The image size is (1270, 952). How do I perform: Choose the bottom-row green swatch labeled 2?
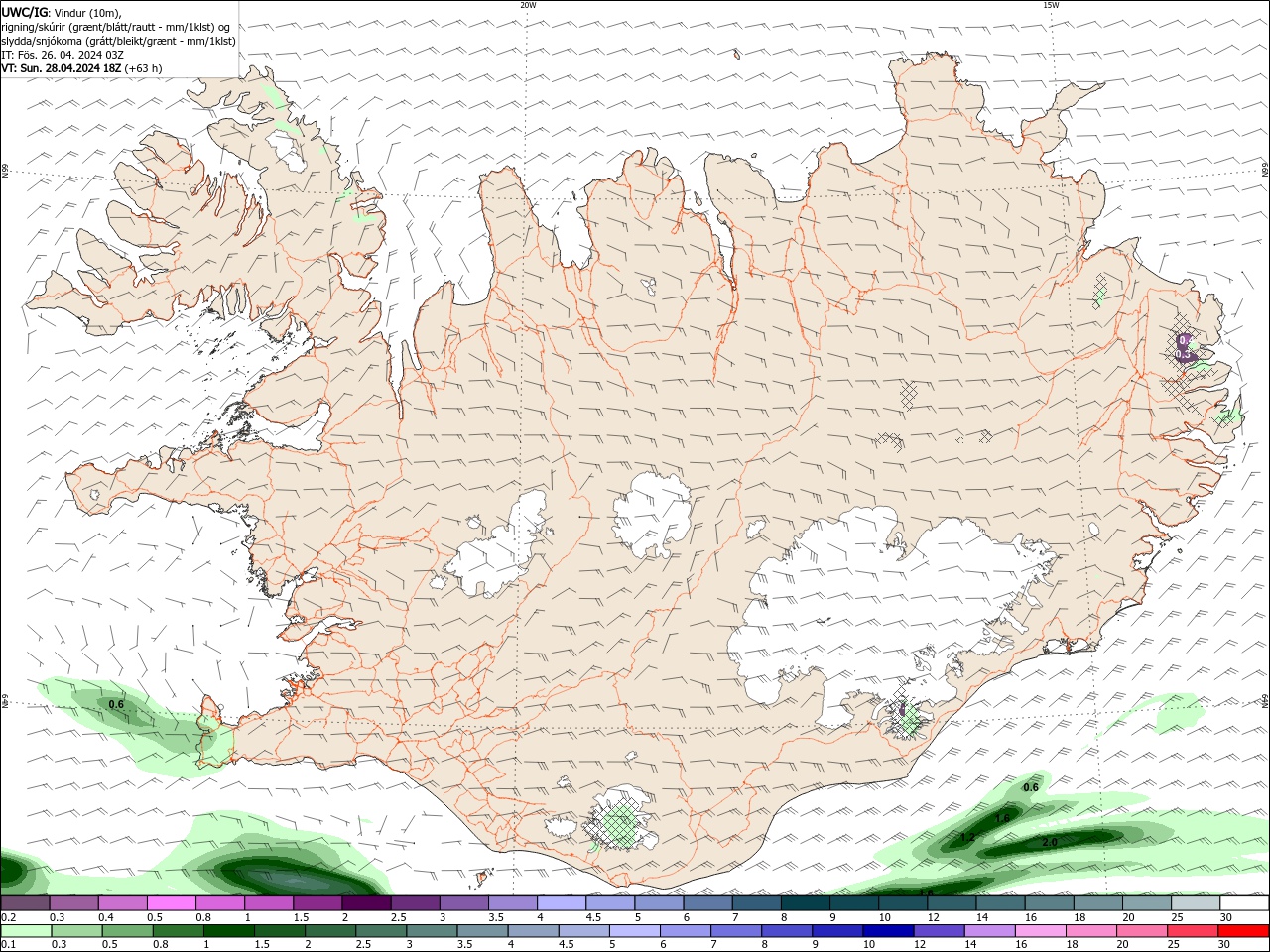329,931
